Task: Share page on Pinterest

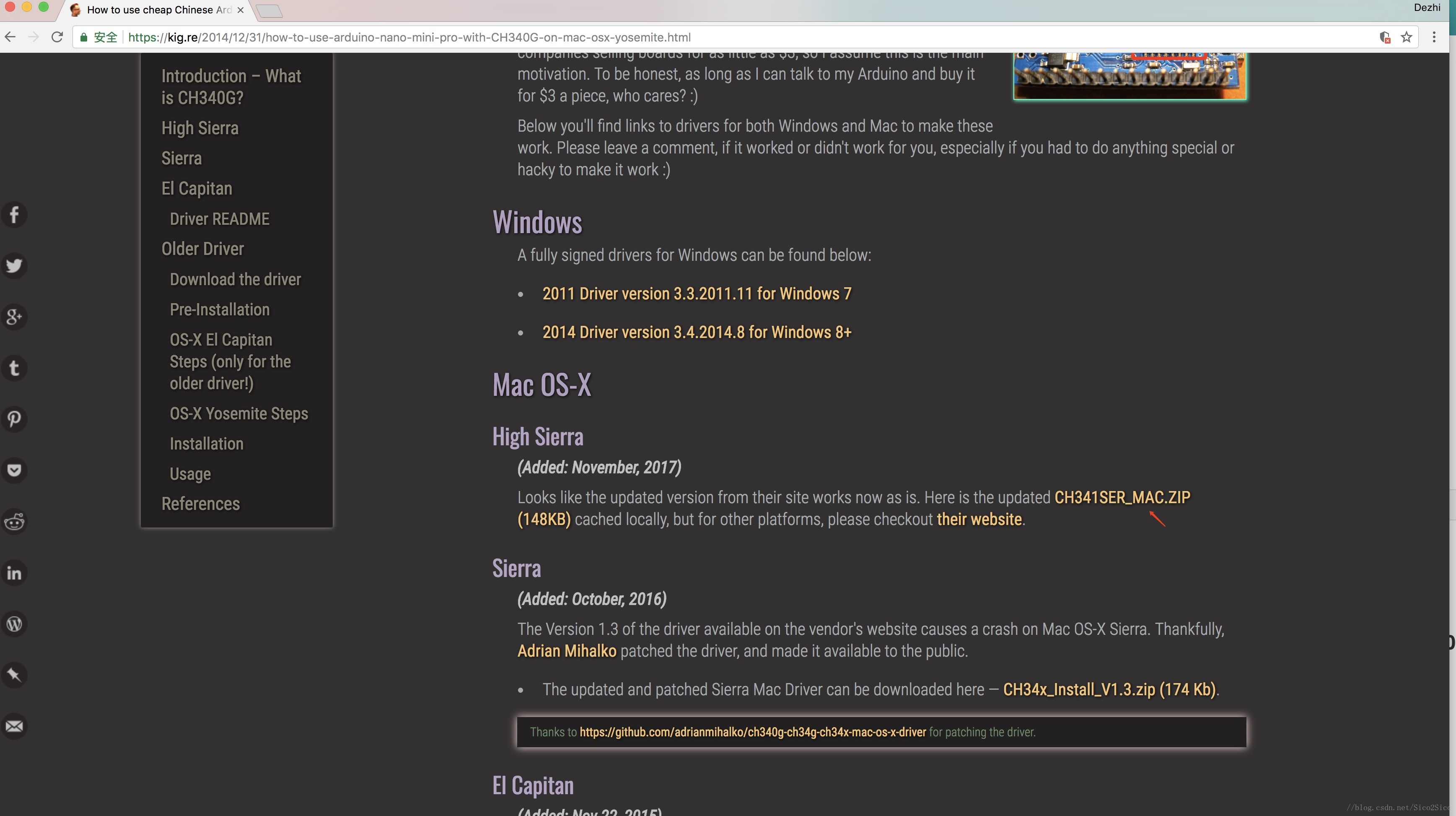Action: click(14, 420)
